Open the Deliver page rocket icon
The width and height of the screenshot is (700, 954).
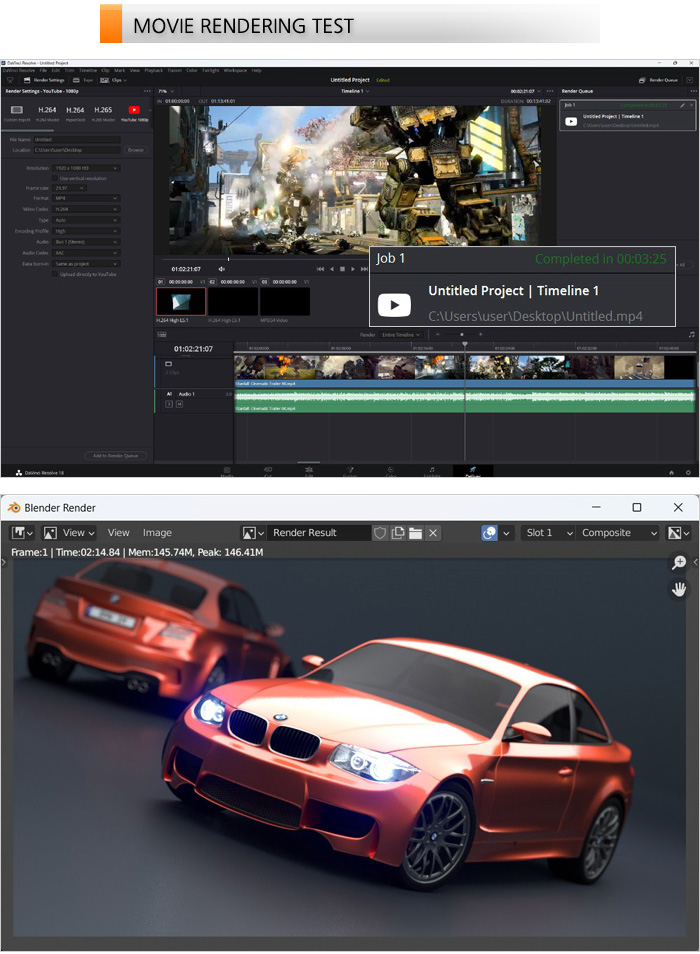coord(472,469)
